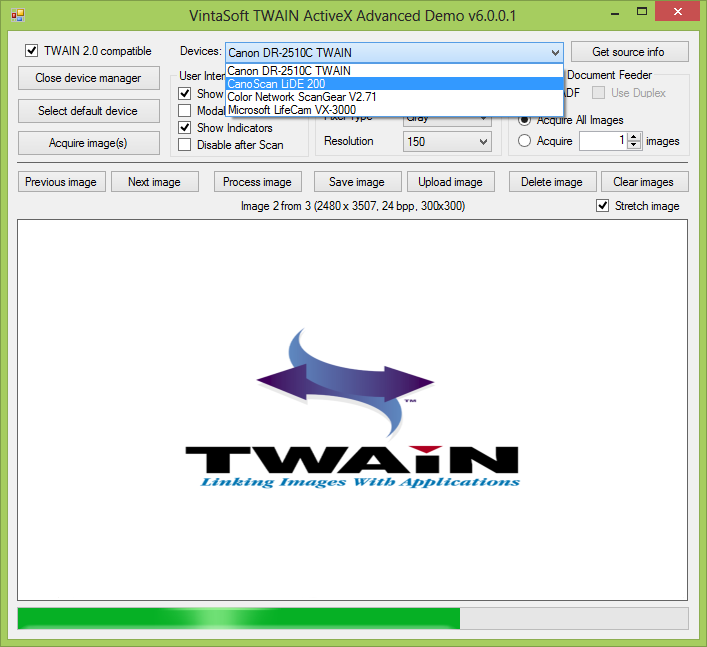
Task: Uncheck the Show Indicators checkbox
Action: (x=185, y=128)
